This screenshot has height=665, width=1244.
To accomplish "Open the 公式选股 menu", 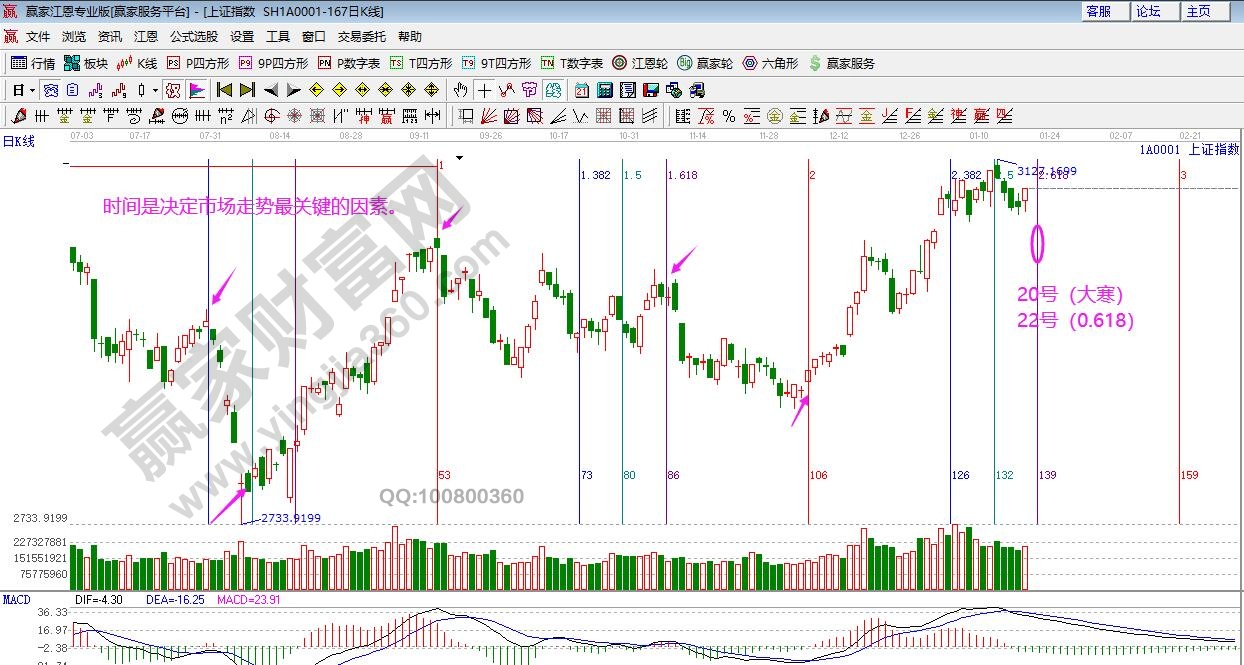I will click(x=193, y=37).
